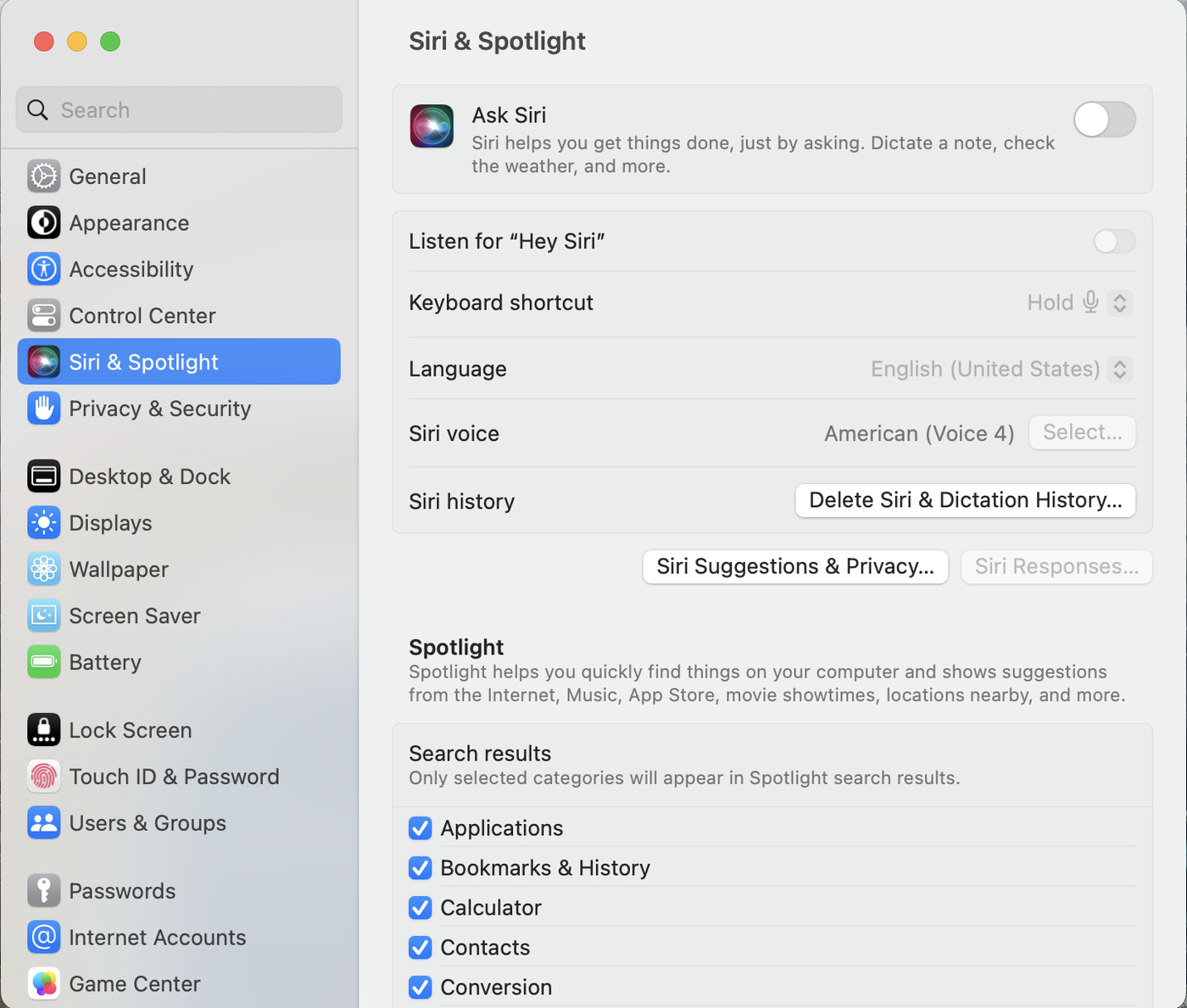Disable Bookmarks & History search results
This screenshot has height=1008, width=1187.
421,868
